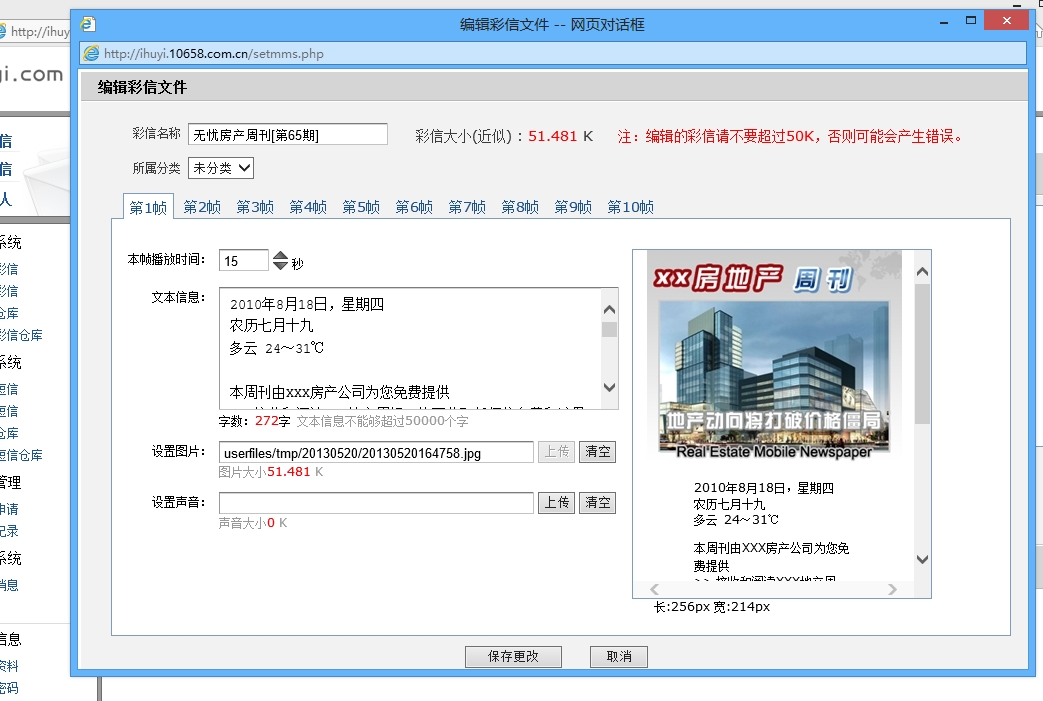Upload a sound file with 上传
The image size is (1043, 701).
[557, 503]
